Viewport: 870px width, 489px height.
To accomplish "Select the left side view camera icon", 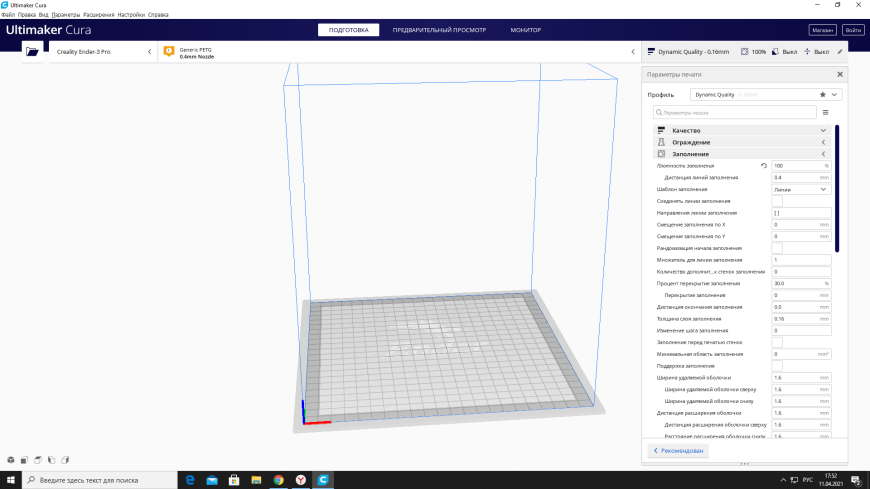I will click(x=52, y=460).
